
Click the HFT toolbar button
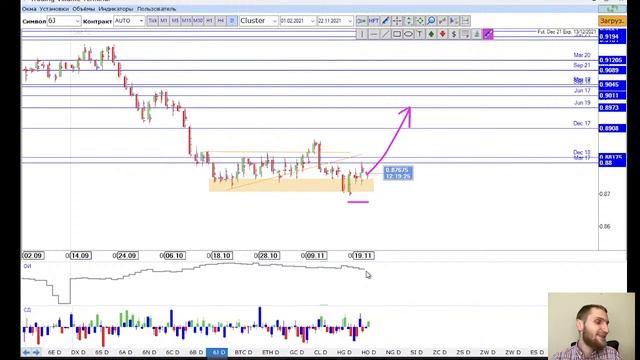click(x=373, y=20)
